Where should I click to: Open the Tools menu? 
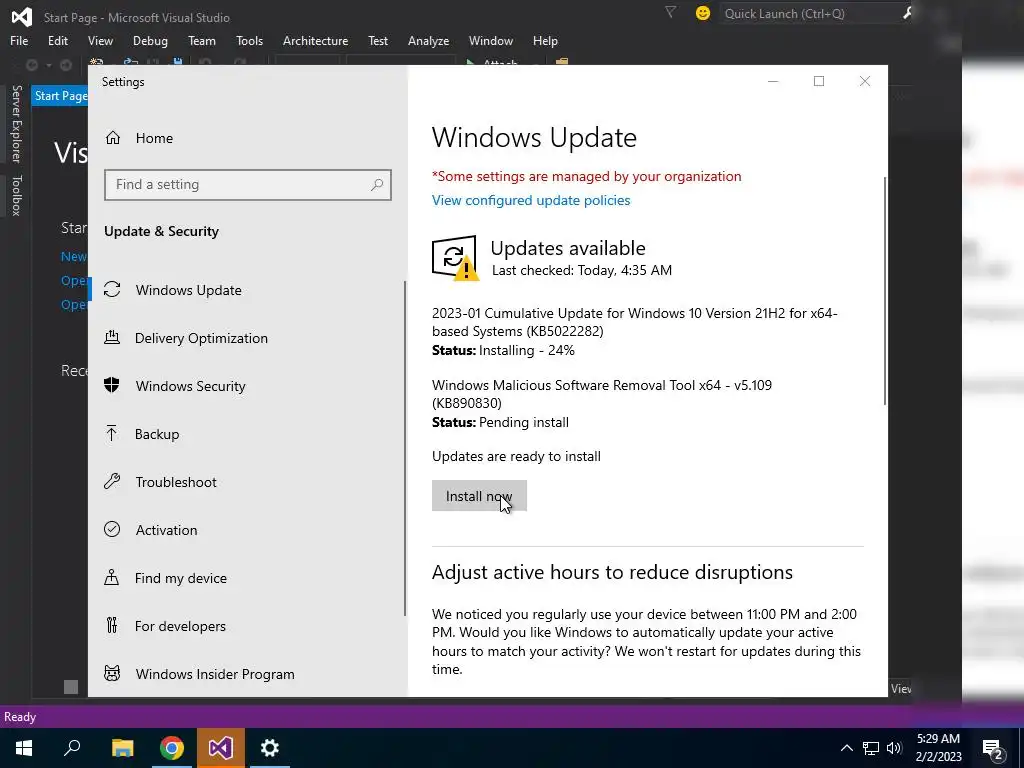click(x=249, y=40)
